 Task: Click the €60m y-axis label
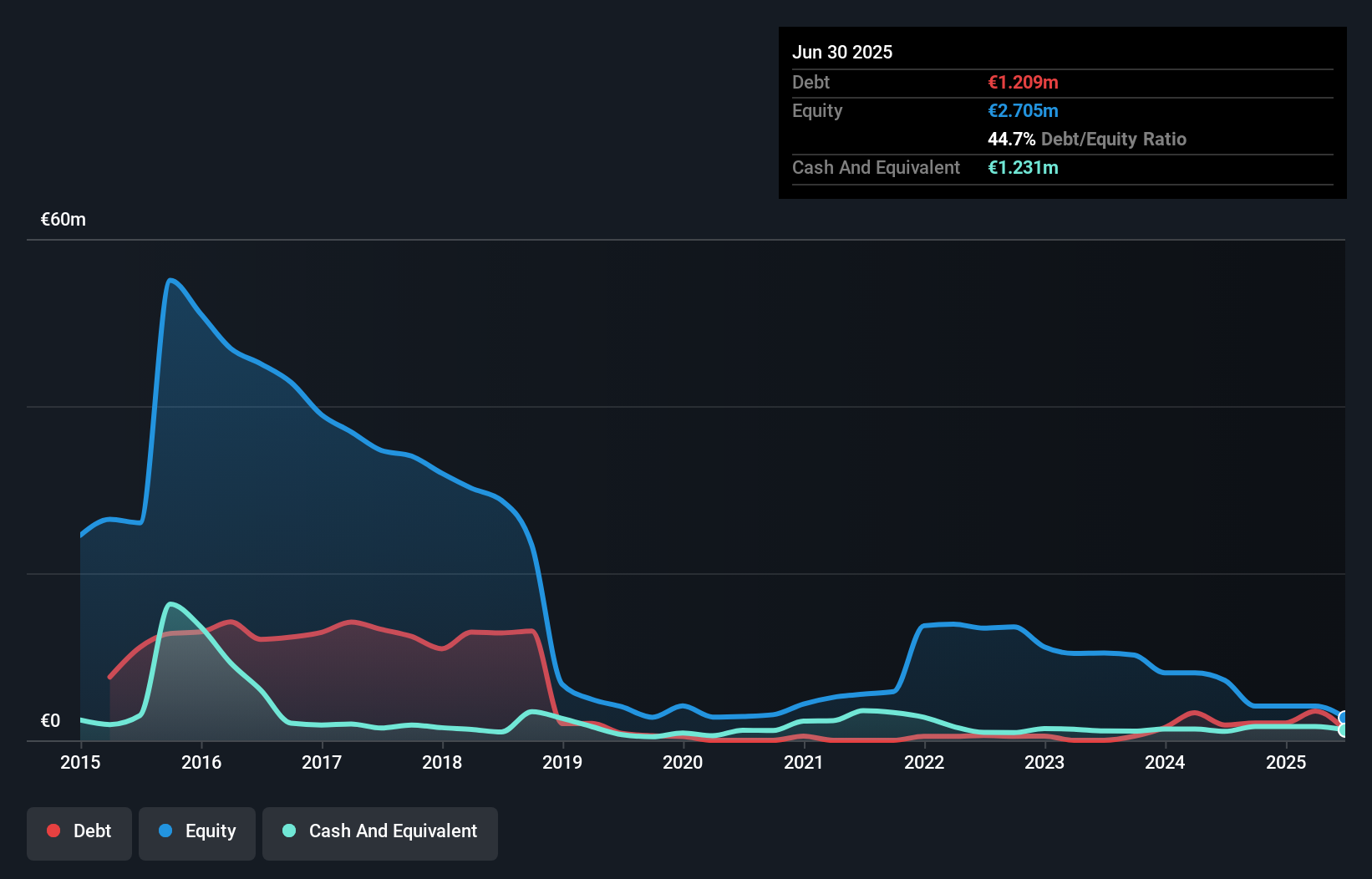pyautogui.click(x=64, y=220)
